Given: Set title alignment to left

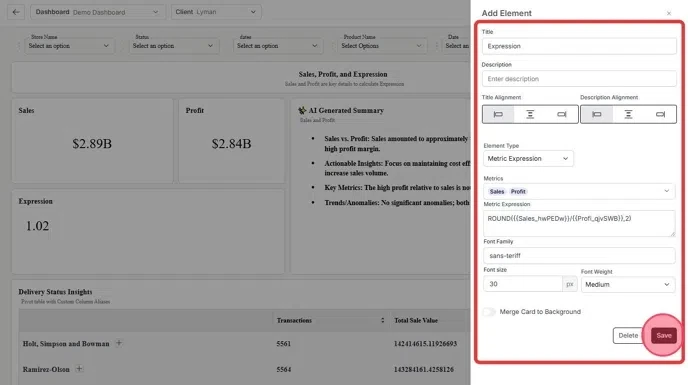Looking at the screenshot, I should tap(498, 115).
